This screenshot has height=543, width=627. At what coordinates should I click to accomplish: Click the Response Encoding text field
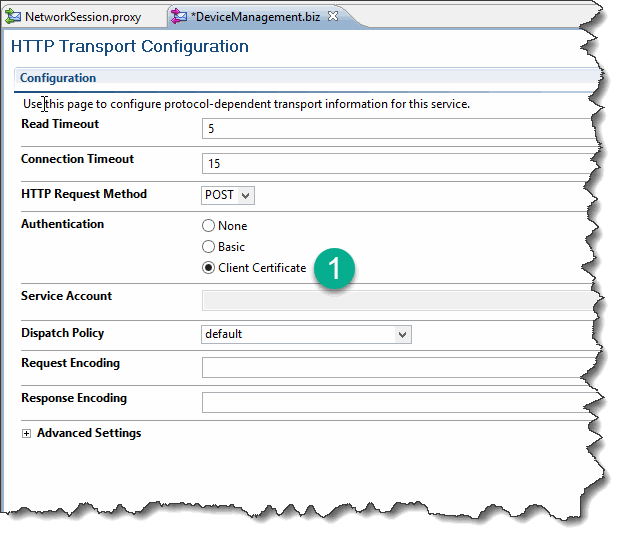(x=398, y=402)
